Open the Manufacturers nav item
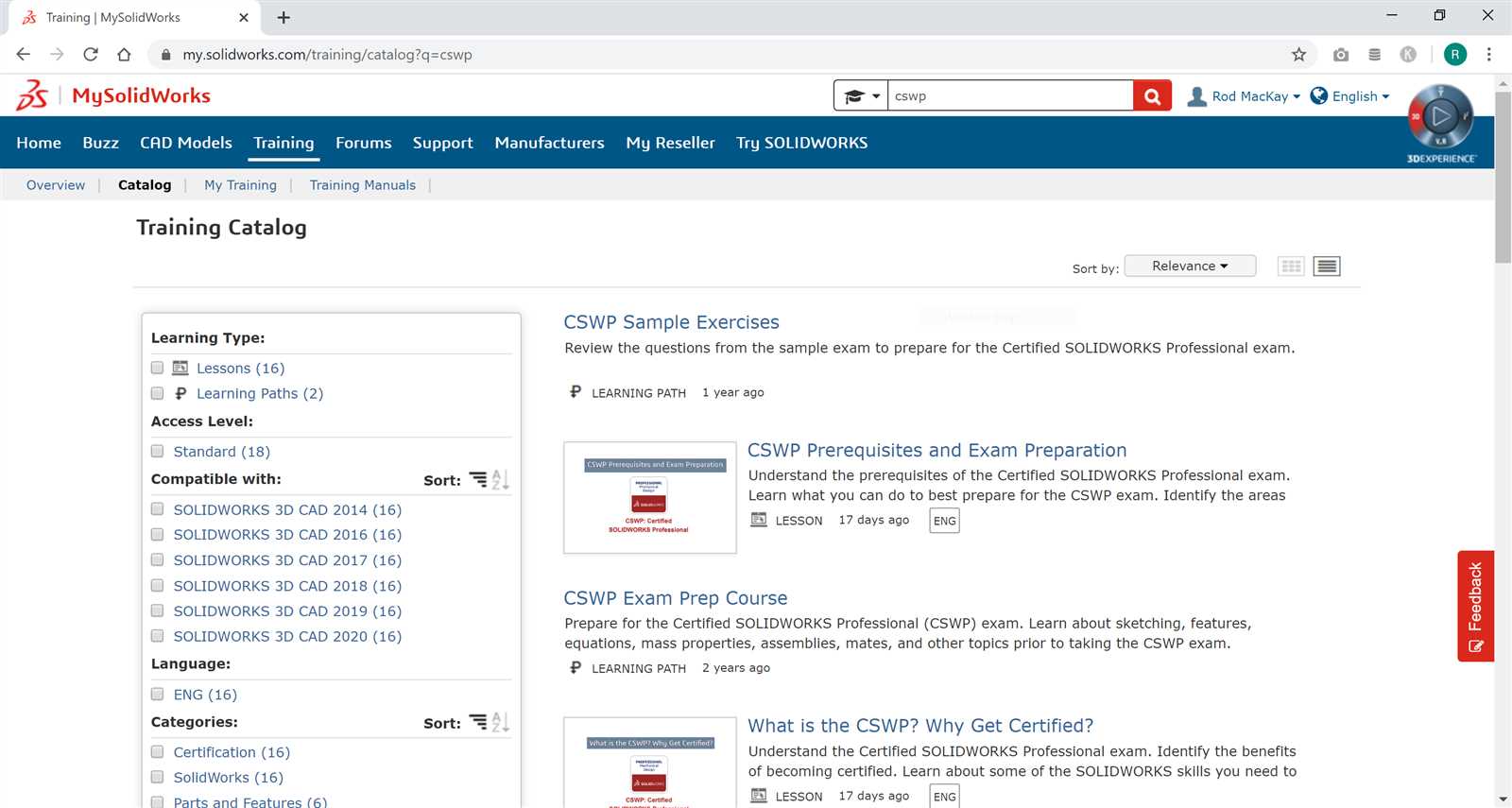 [549, 143]
